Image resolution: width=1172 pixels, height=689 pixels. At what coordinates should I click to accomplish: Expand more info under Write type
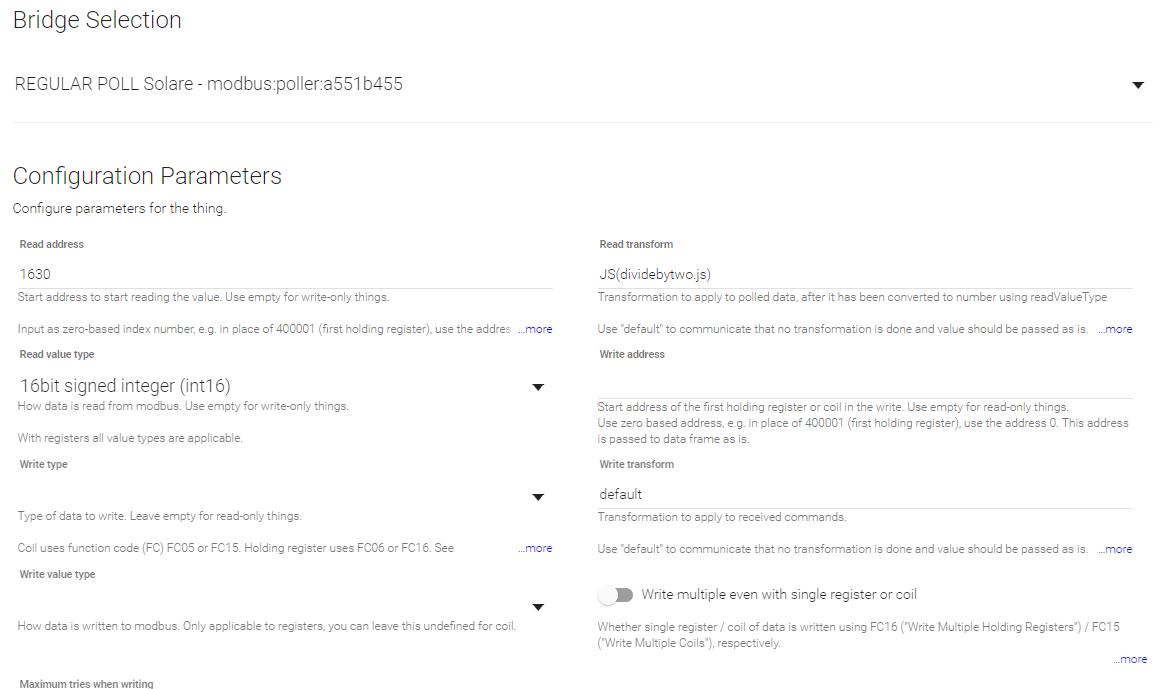coord(535,548)
